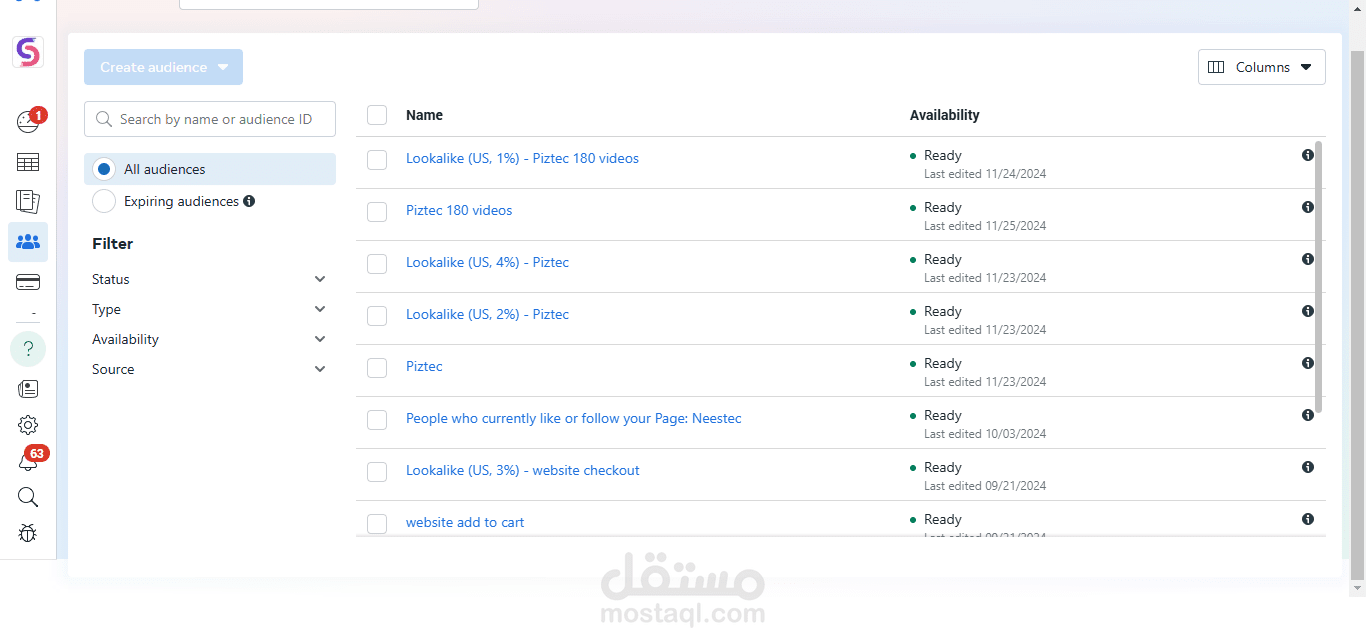Screen dimensions: 1366x641
Task: Open the Create audience dropdown
Action: (x=163, y=67)
